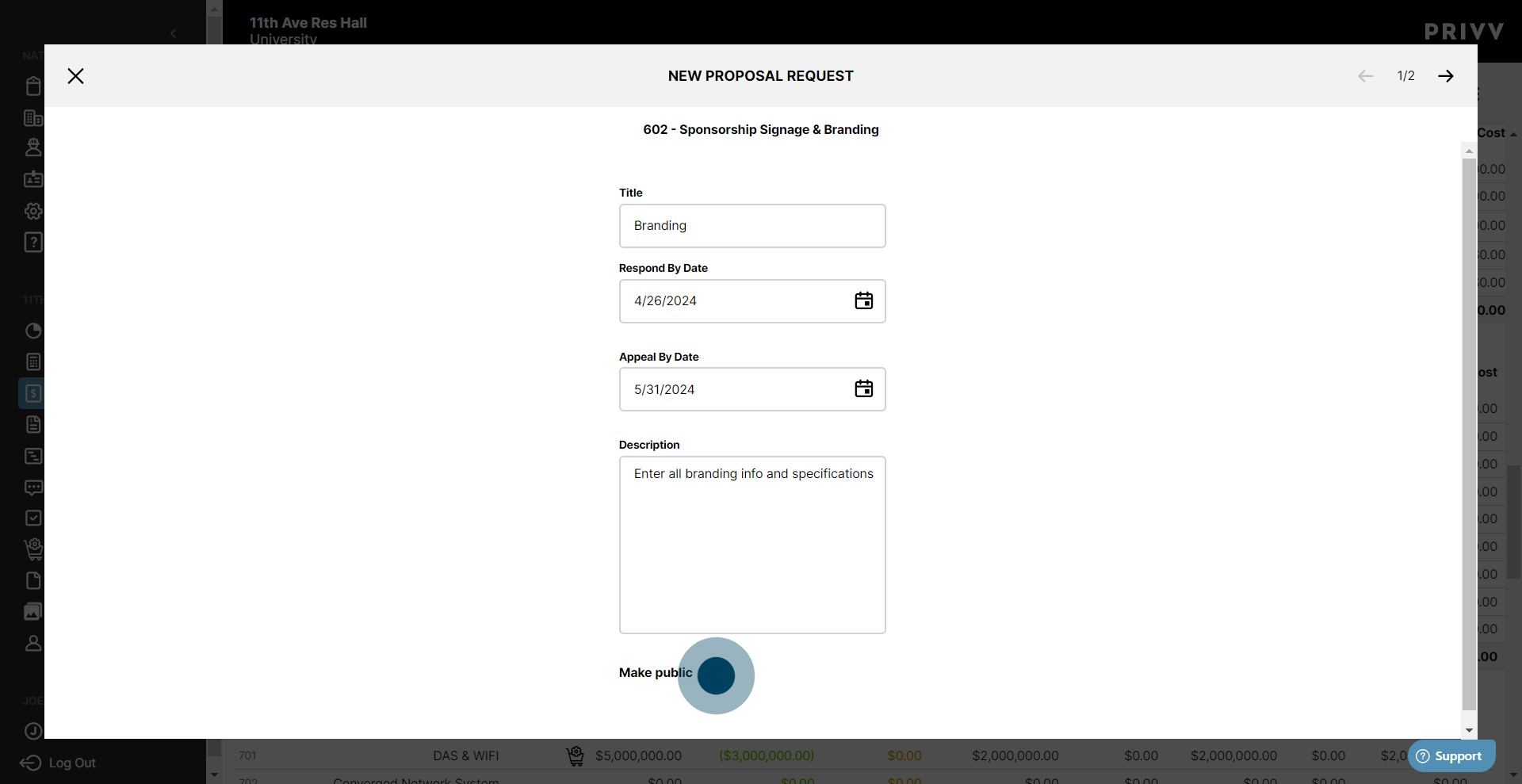The image size is (1522, 784).
Task: Open the settings gear sidebar icon
Action: click(33, 211)
